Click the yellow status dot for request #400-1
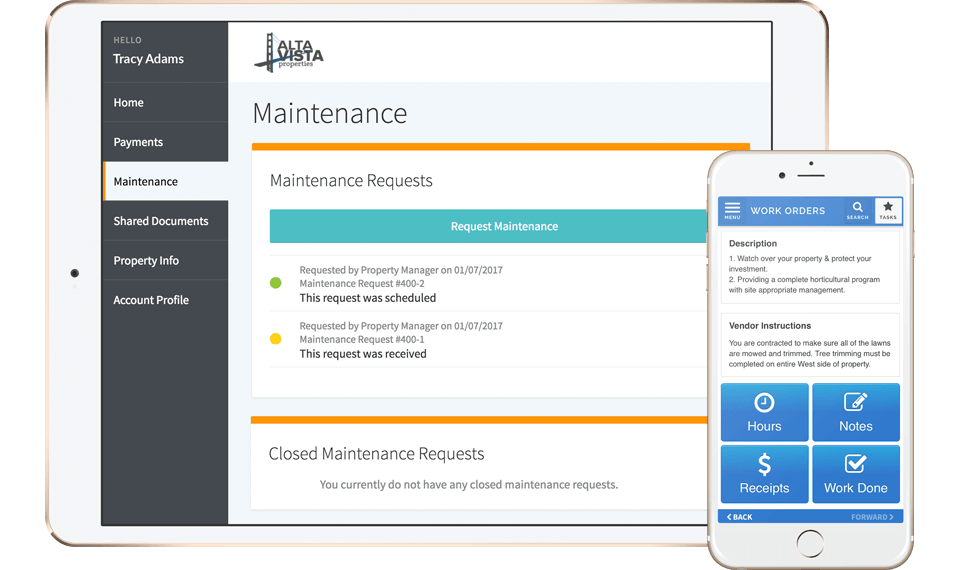The height and width of the screenshot is (570, 960). (276, 339)
